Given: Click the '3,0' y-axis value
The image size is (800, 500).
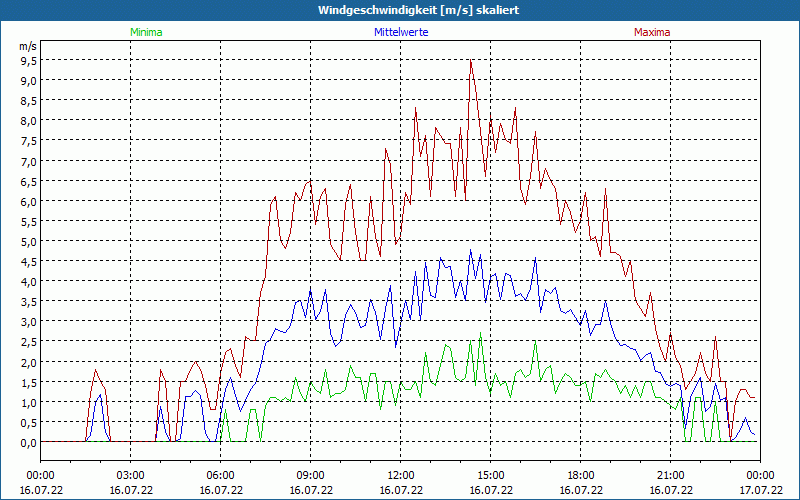Looking at the screenshot, I should (29, 322).
